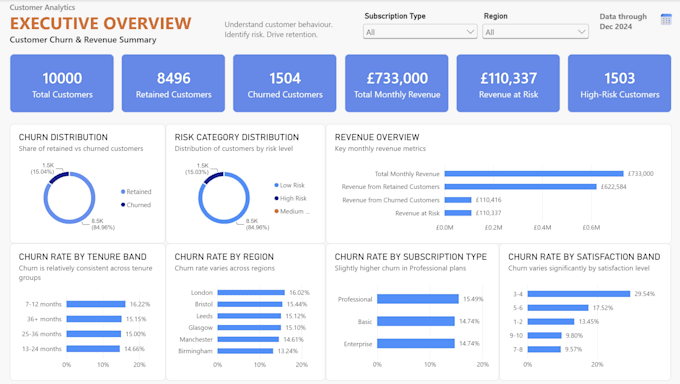Click the Enterprise subscription bar
This screenshot has height=384, width=680.
[x=416, y=344]
